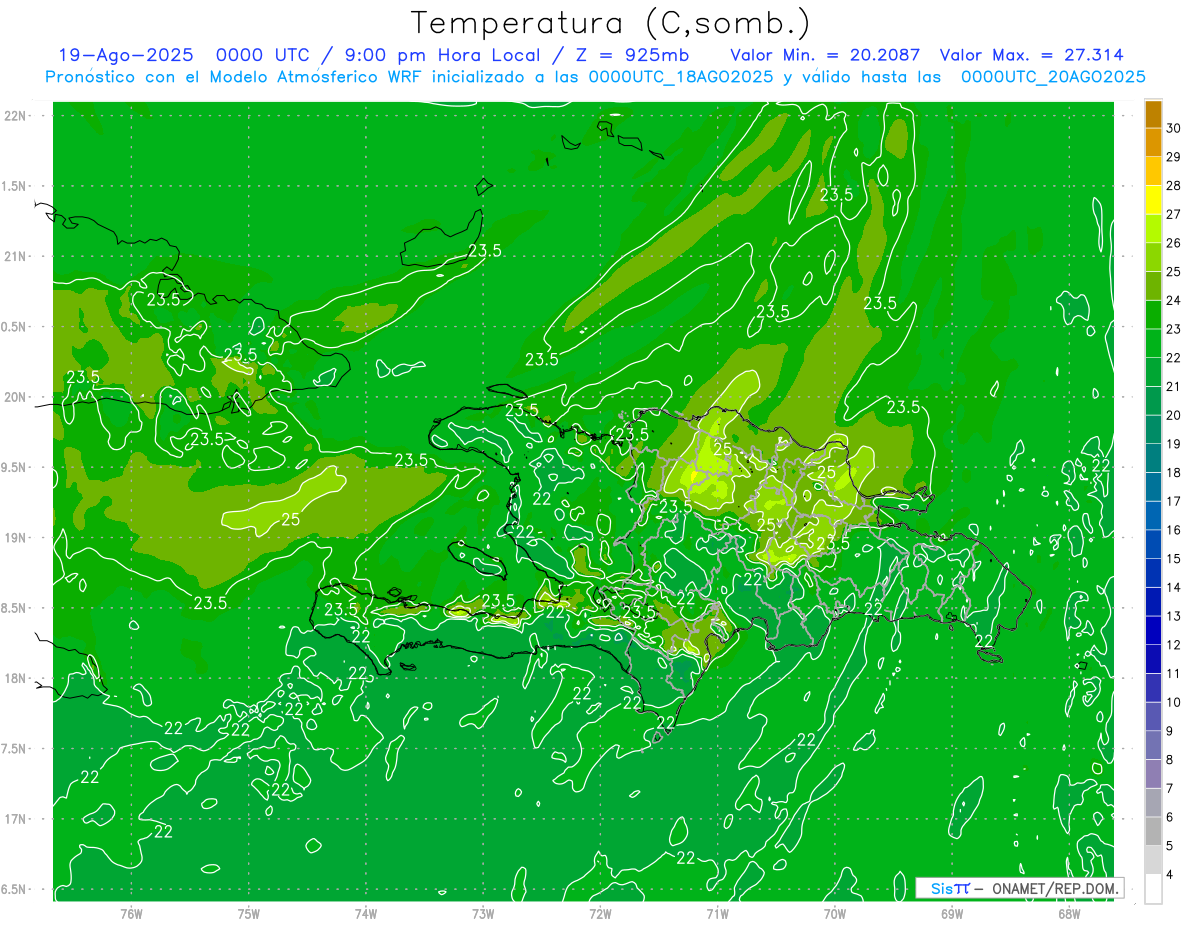Image resolution: width=1200 pixels, height=927 pixels.
Task: Click the "73W" longitude axis label
Action: click(483, 913)
